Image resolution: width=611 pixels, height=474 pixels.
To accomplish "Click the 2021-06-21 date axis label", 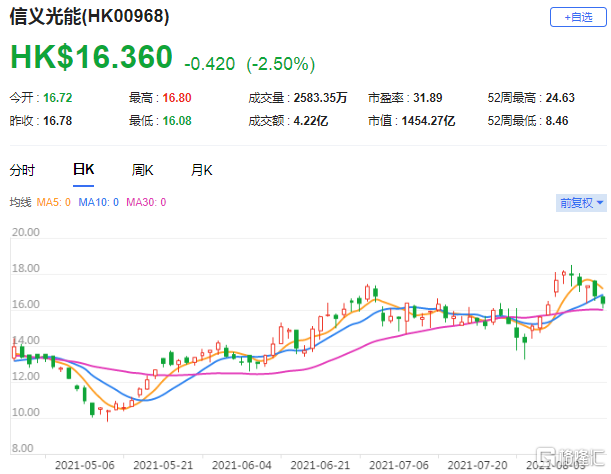I will pyautogui.click(x=320, y=465).
